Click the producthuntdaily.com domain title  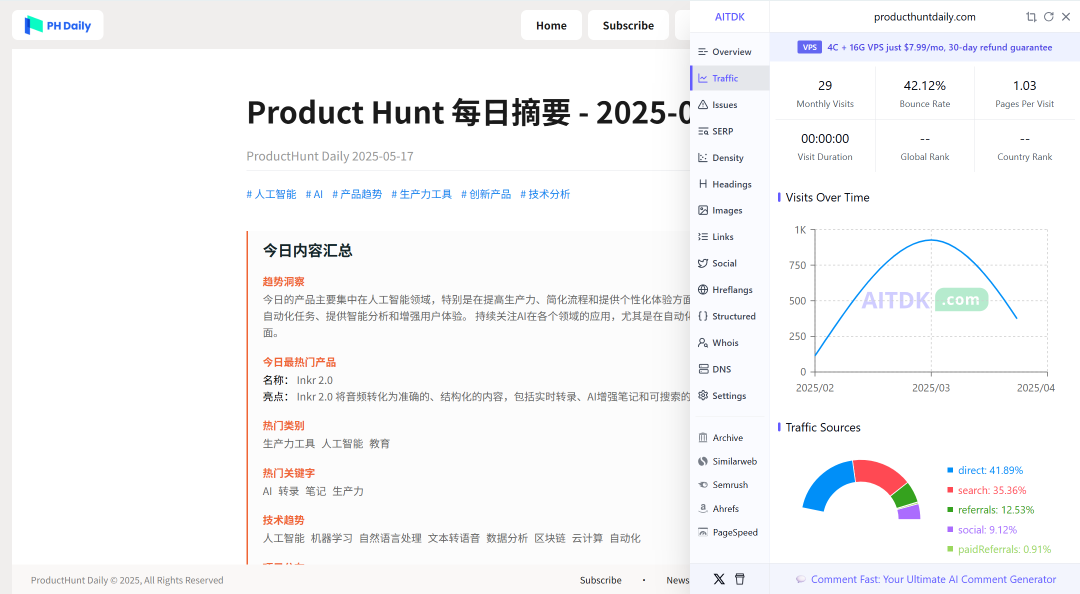tap(924, 17)
